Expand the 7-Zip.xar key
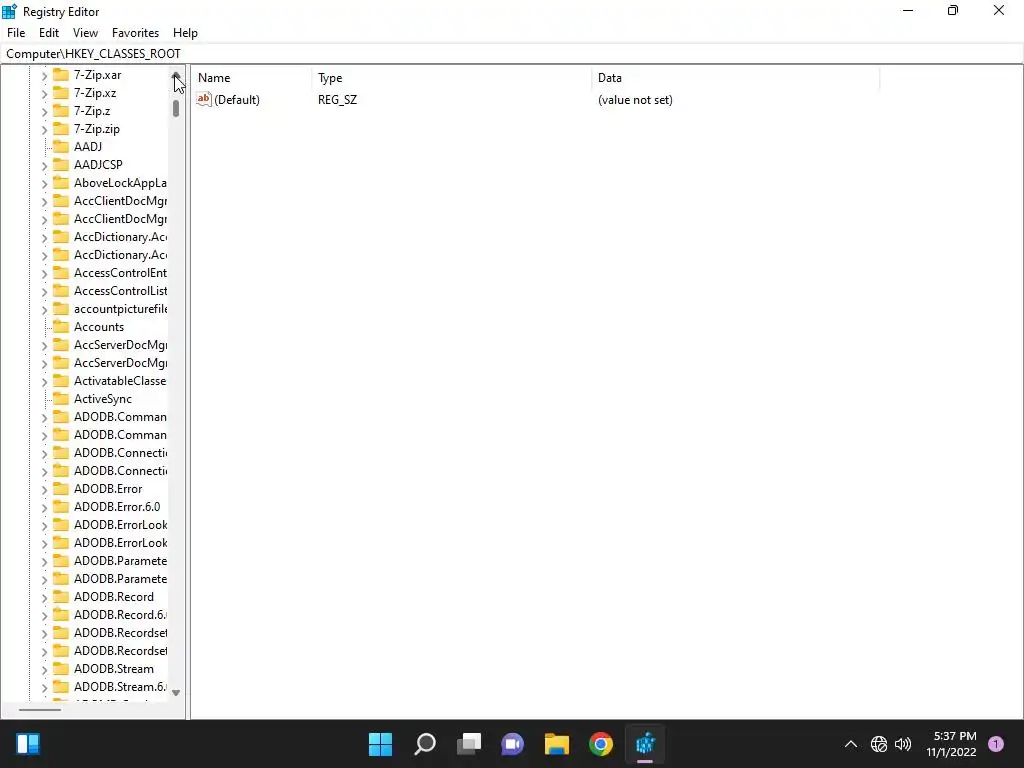The height and width of the screenshot is (768, 1024). pos(44,76)
